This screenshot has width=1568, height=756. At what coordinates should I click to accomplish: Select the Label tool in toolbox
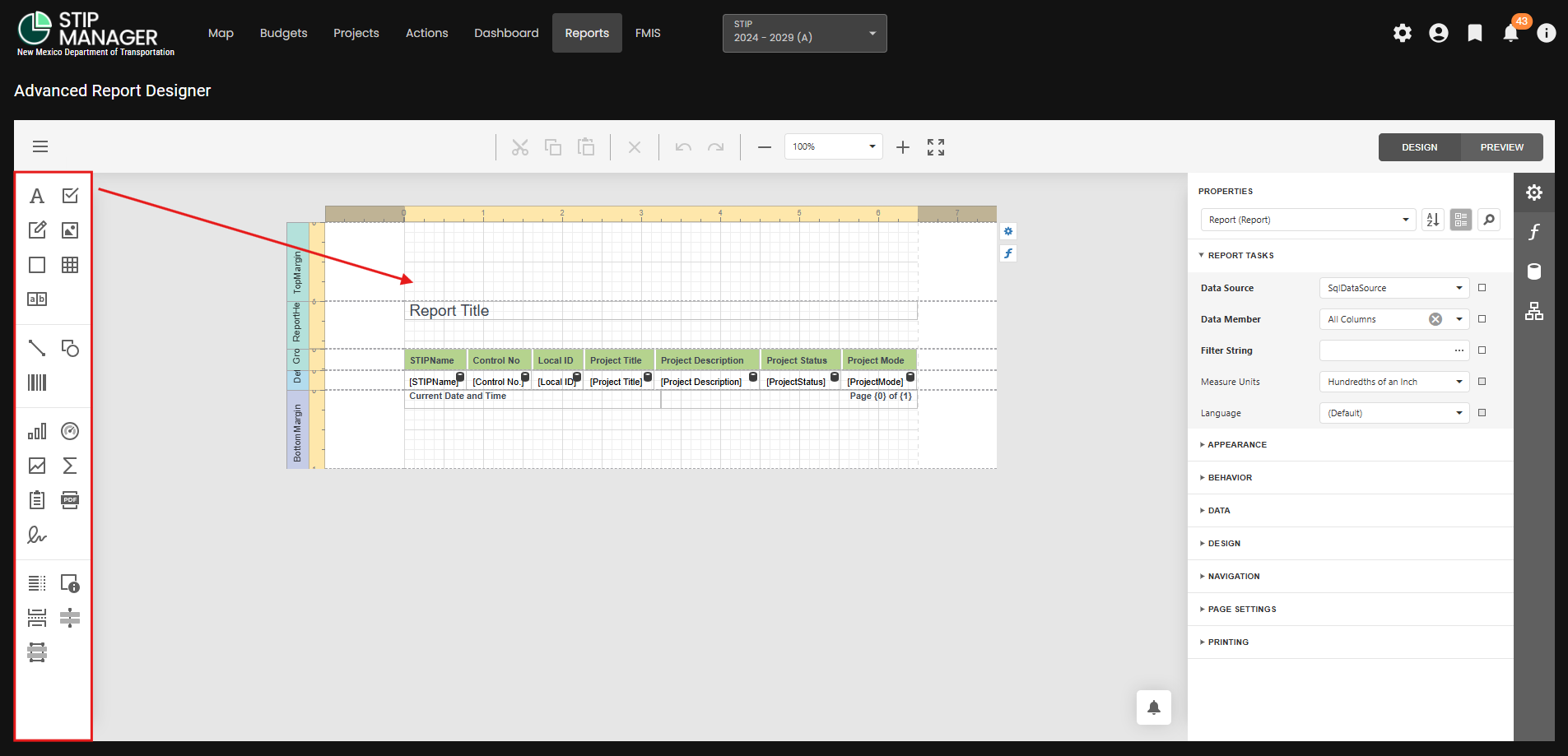tap(37, 196)
